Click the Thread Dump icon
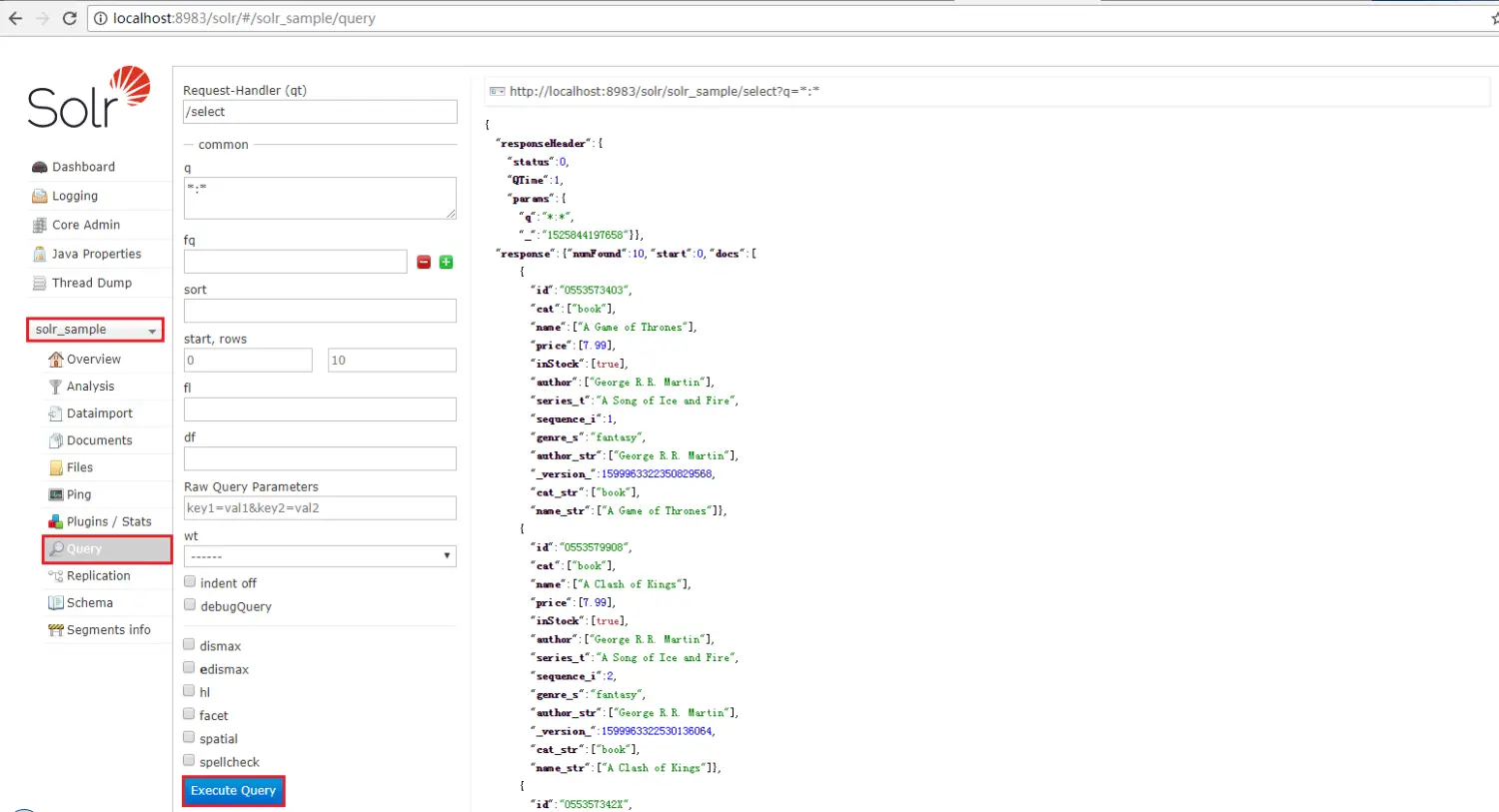Viewport: 1499px width, 812px height. pos(40,283)
